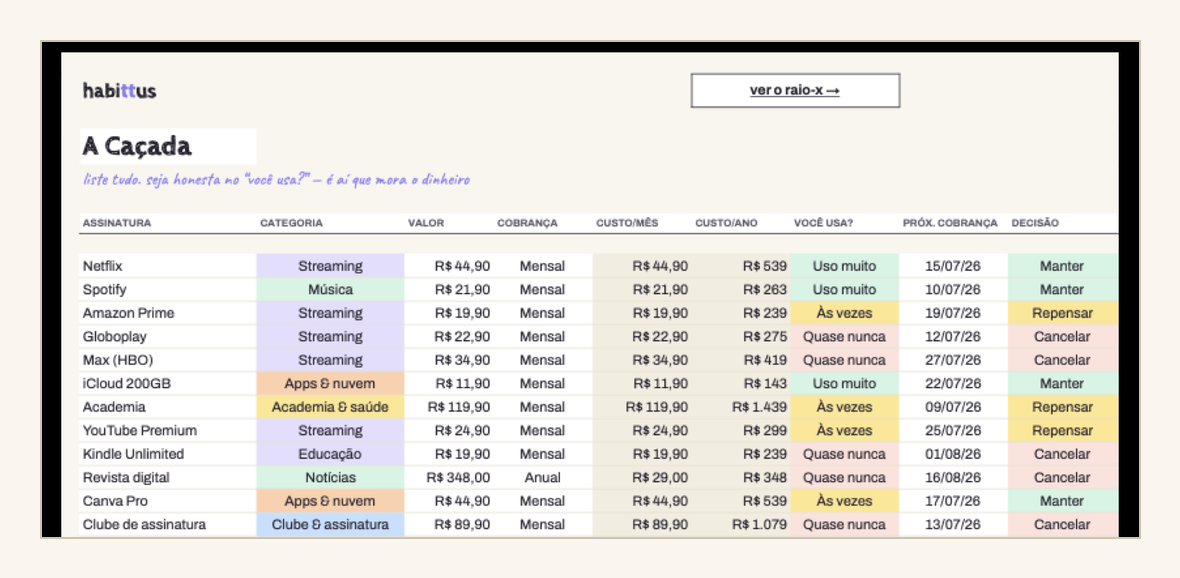1180x578 pixels.
Task: Open Kindle Unlimited's Educação category dropdown
Action: pos(330,454)
